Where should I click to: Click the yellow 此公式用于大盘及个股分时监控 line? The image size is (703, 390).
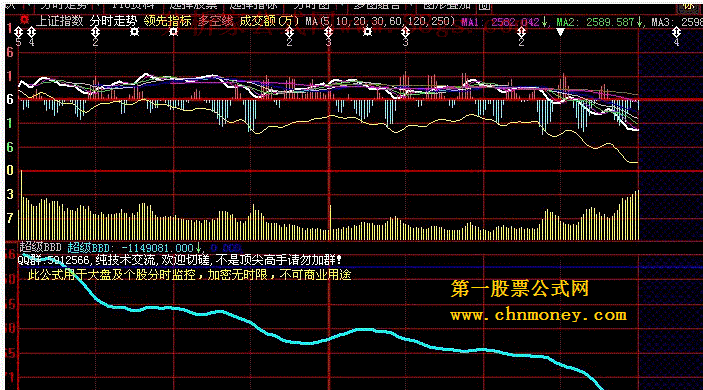(x=189, y=274)
